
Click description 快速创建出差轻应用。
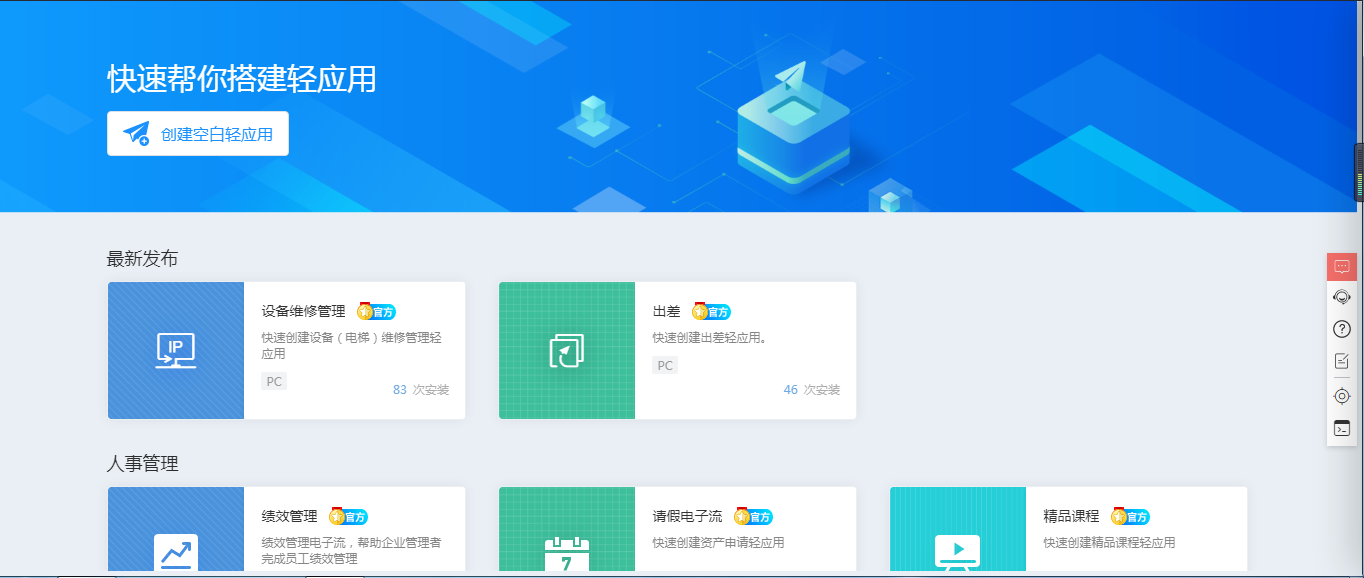[x=710, y=338]
